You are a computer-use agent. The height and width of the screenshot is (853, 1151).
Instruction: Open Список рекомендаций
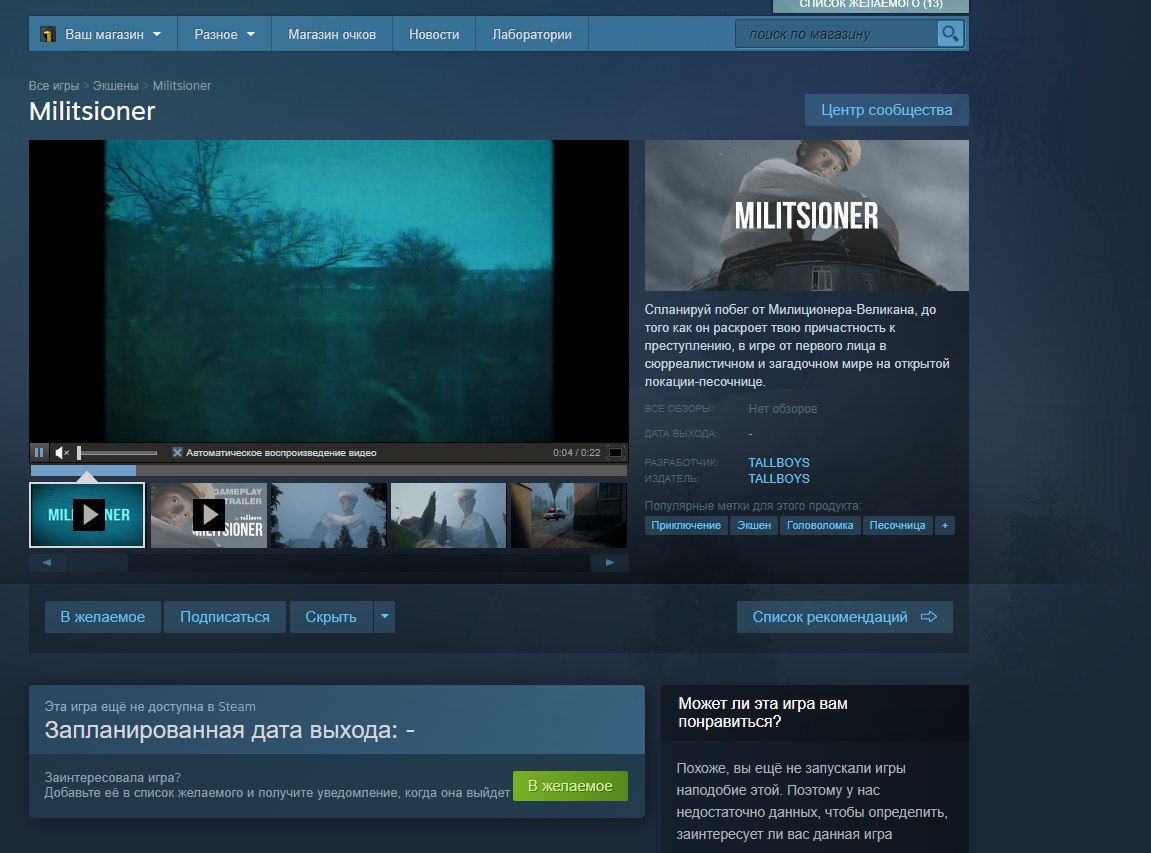coord(845,617)
